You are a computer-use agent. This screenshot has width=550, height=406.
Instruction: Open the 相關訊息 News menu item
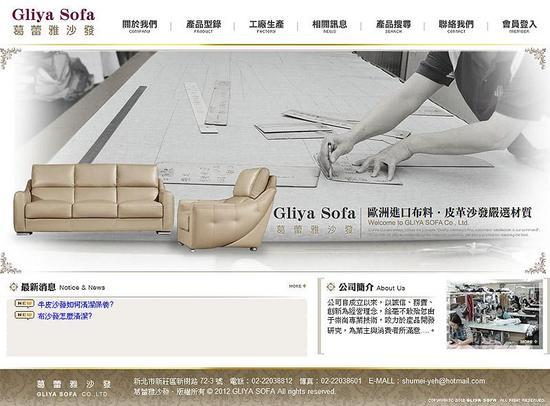pyautogui.click(x=329, y=26)
